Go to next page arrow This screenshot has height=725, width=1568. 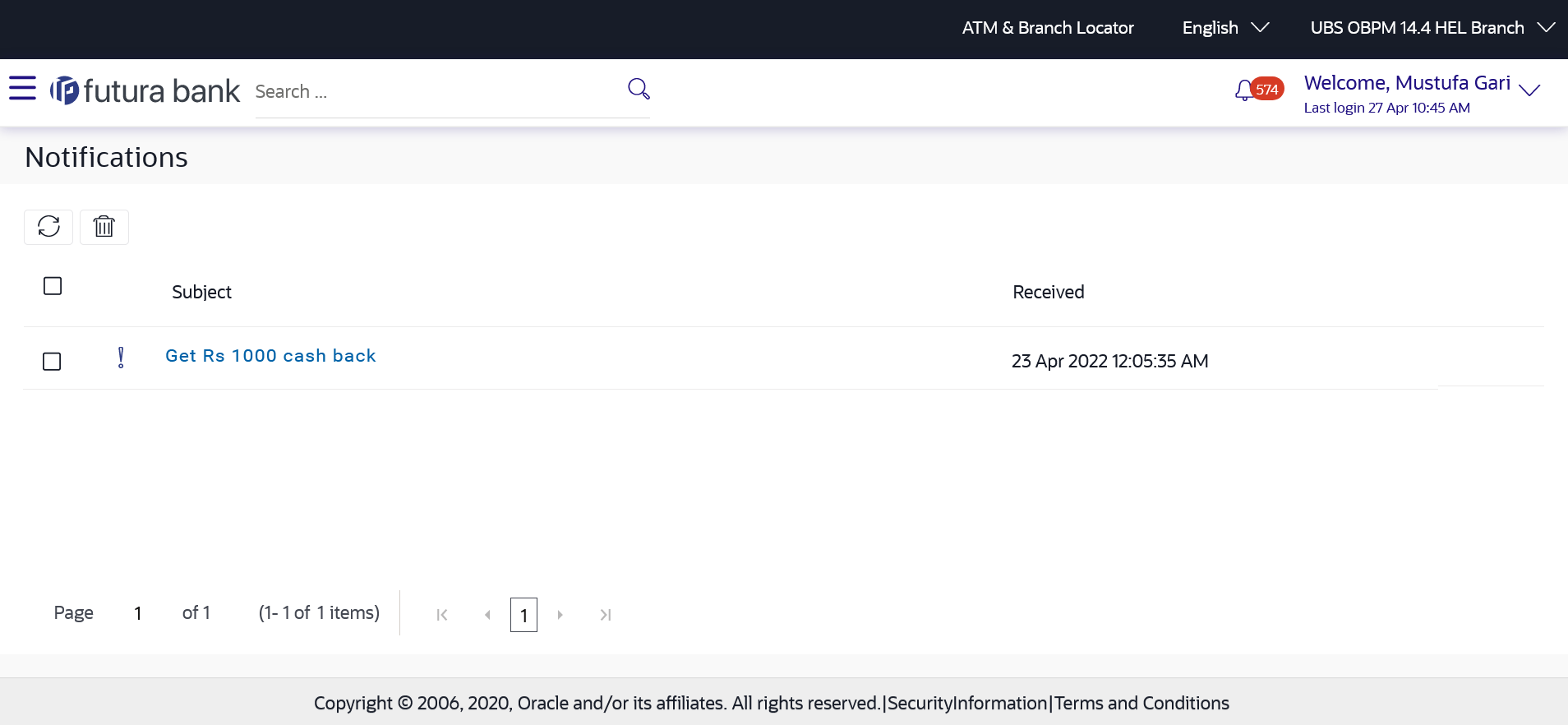click(x=560, y=615)
